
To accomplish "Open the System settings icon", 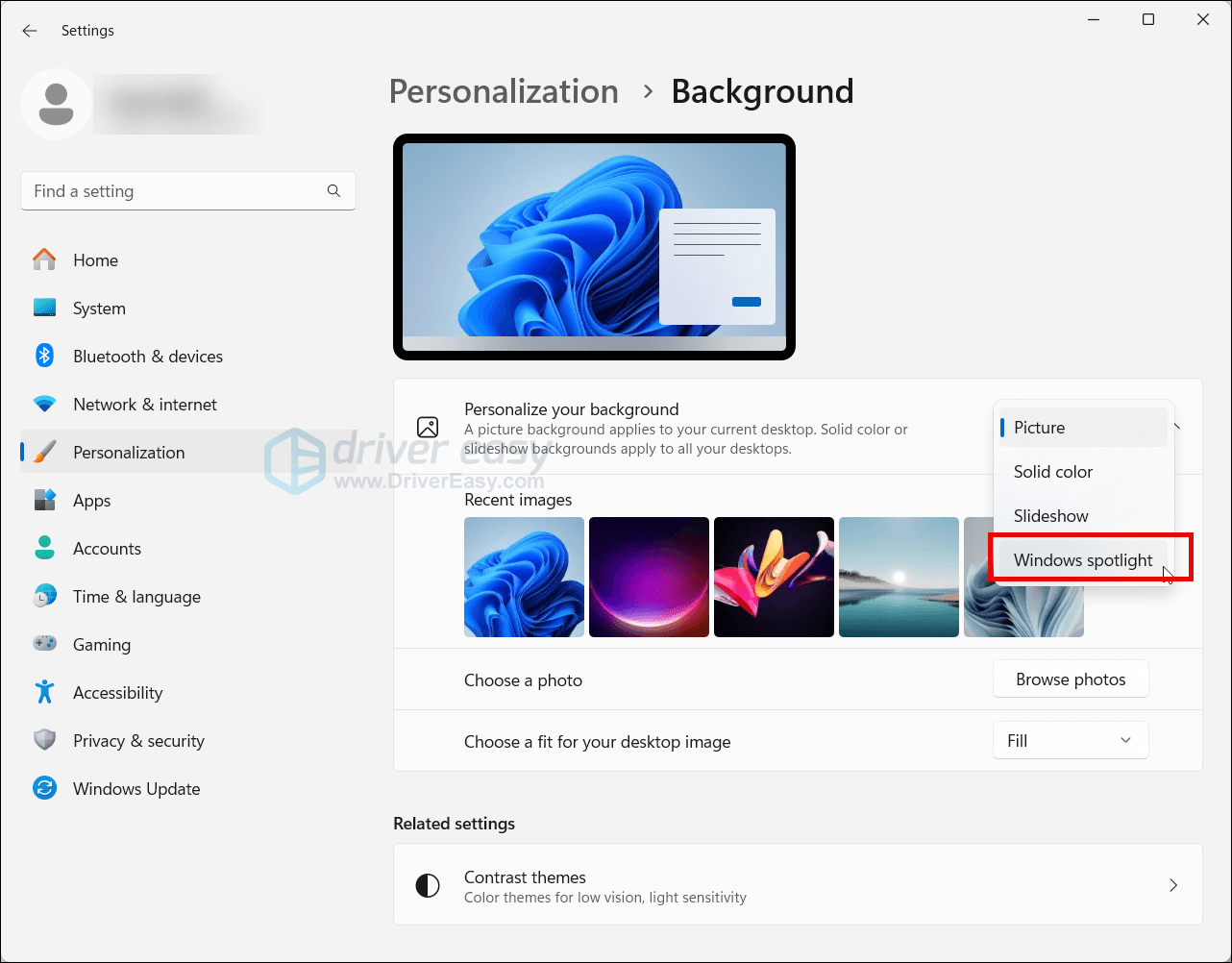I will 44,308.
